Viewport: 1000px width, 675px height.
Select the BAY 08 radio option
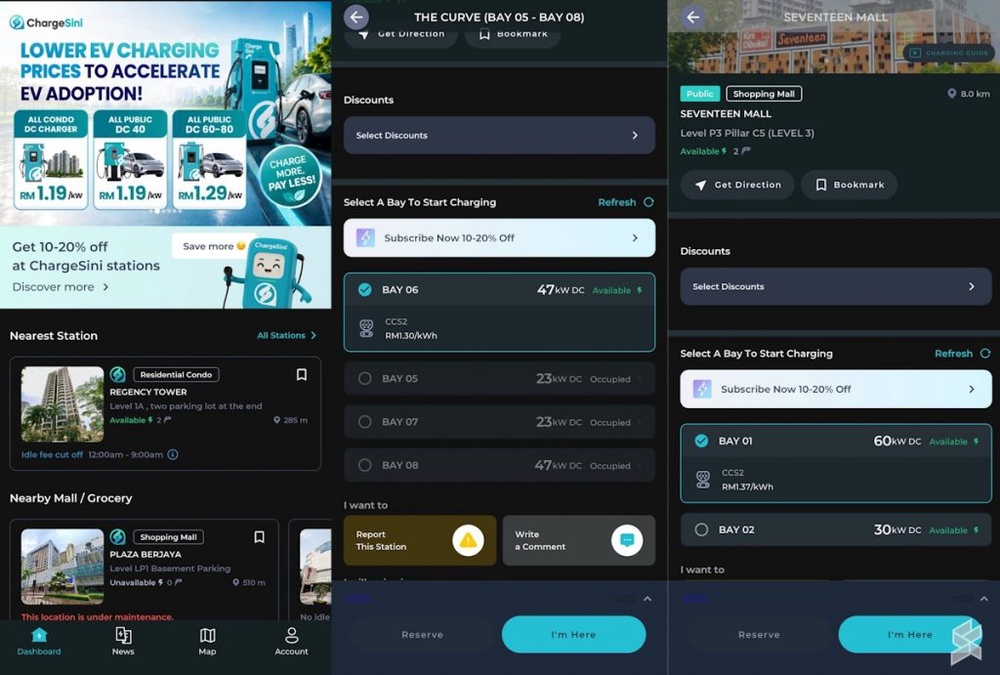pyautogui.click(x=365, y=465)
